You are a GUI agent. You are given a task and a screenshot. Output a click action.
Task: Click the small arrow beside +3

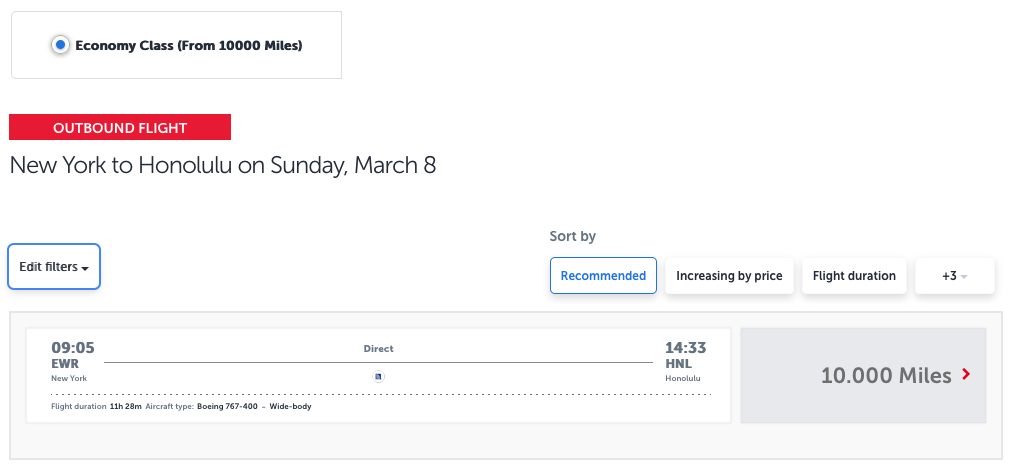tap(965, 277)
